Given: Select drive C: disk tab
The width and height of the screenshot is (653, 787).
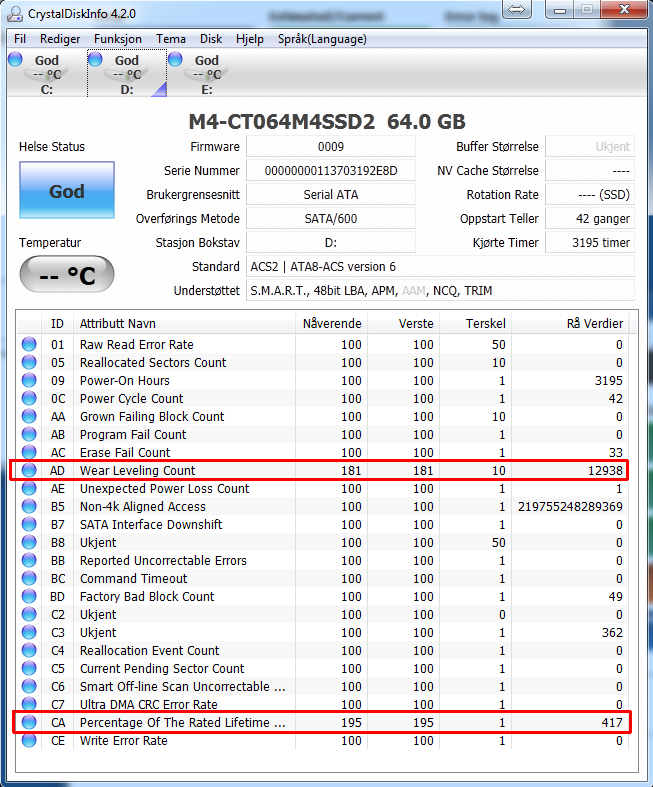Looking at the screenshot, I should coord(47,73).
